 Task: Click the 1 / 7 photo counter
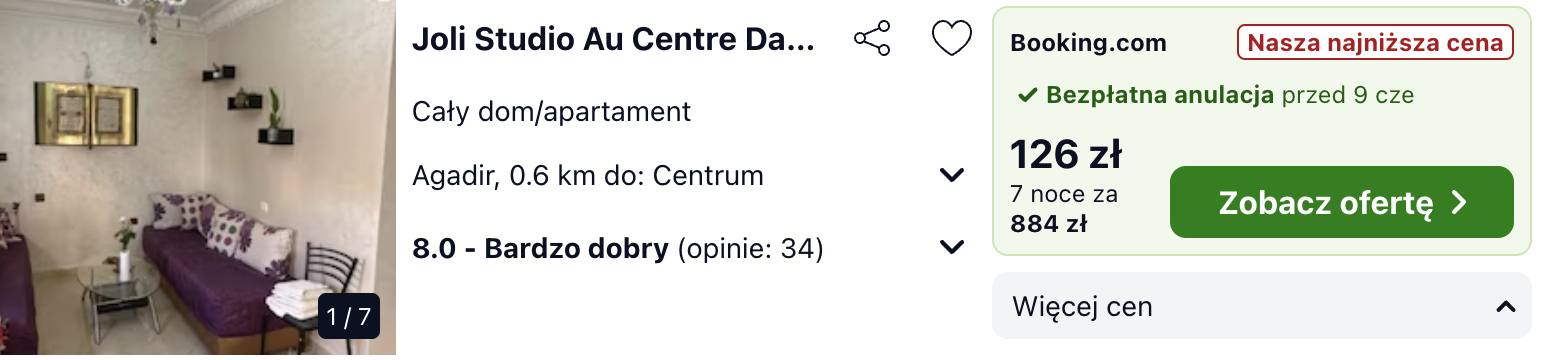point(349,317)
